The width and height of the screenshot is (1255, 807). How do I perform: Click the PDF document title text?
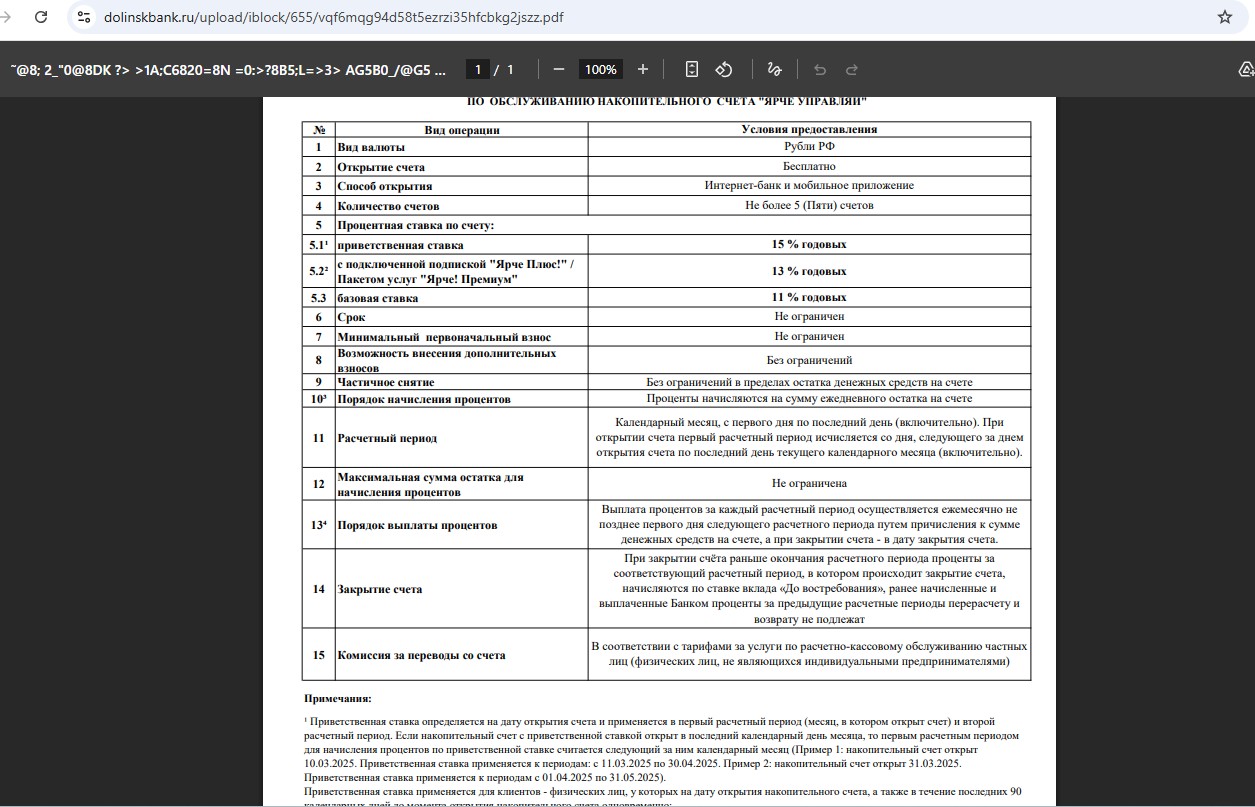[x=228, y=69]
